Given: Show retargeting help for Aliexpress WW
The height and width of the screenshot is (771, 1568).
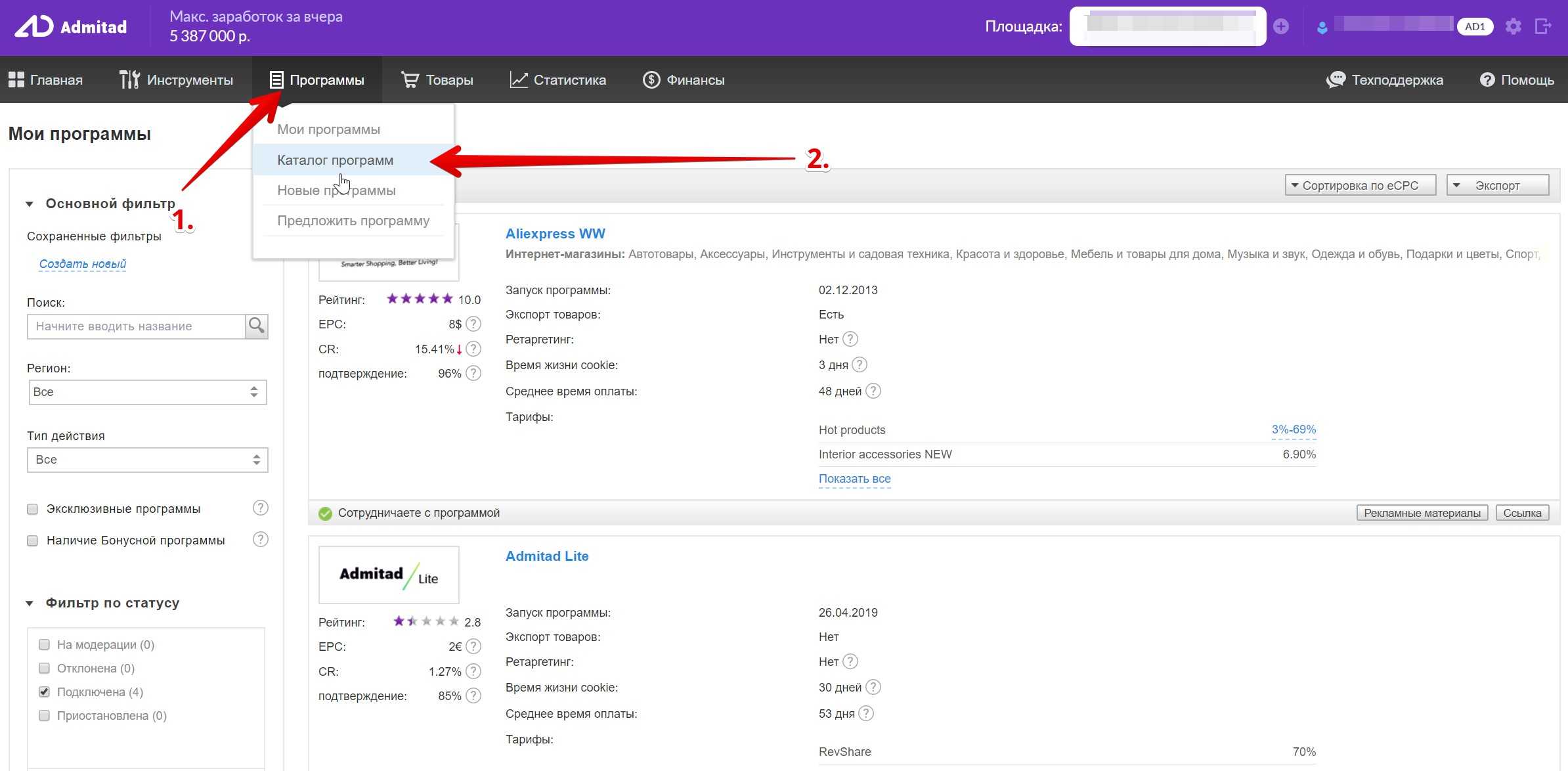Looking at the screenshot, I should (850, 339).
